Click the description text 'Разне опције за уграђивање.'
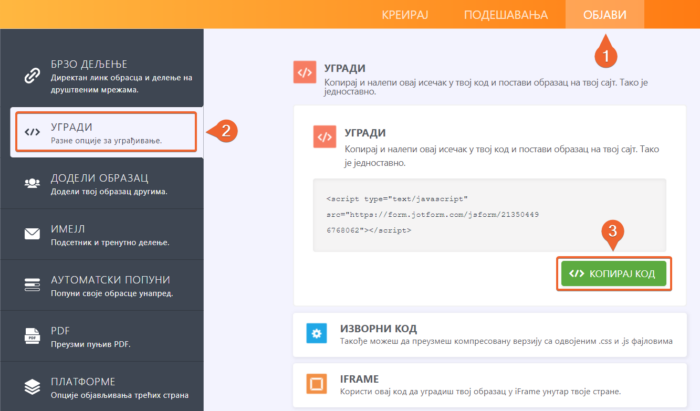The width and height of the screenshot is (700, 411). tap(106, 141)
